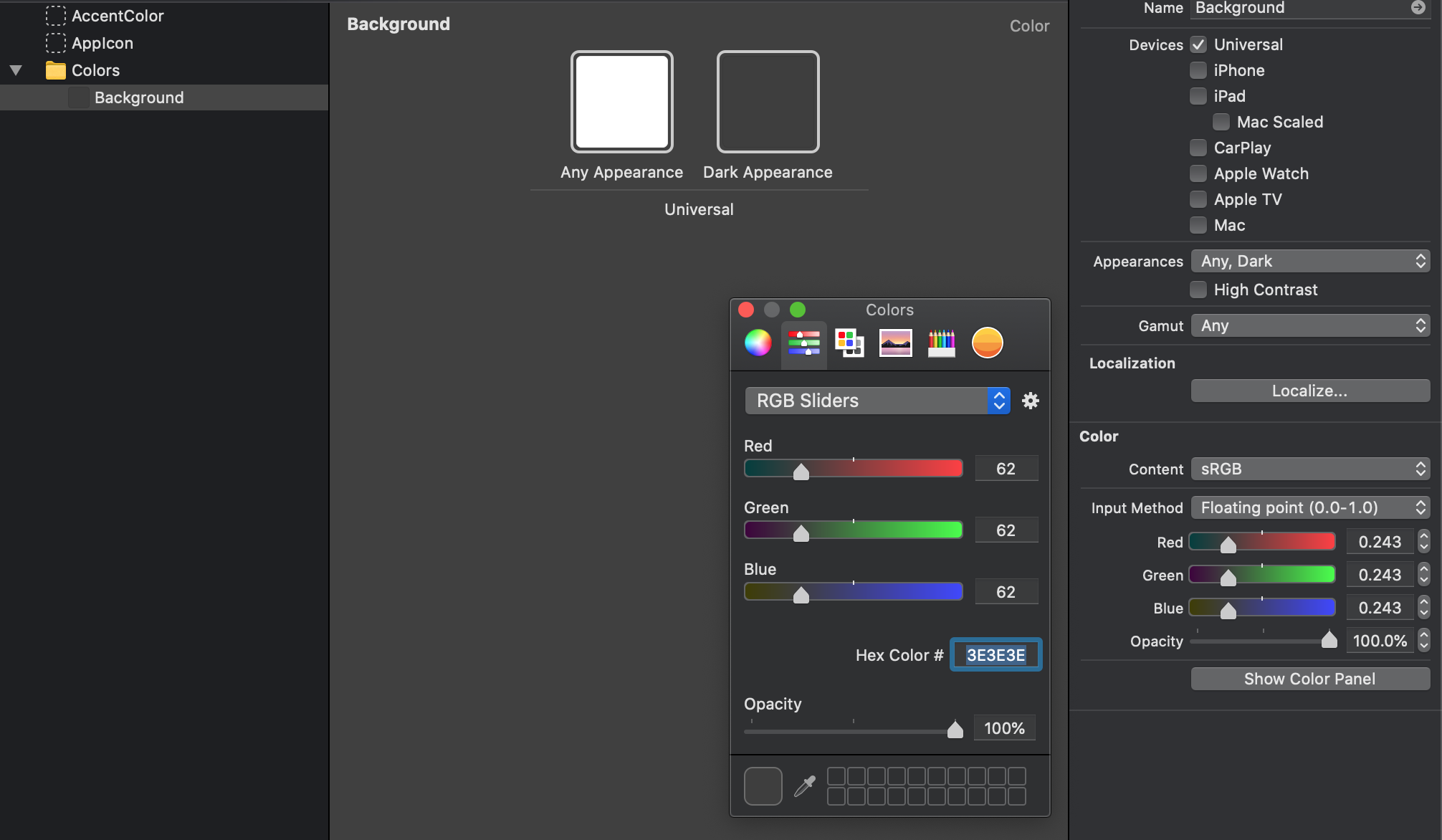Switch to the pencils color picker
The height and width of the screenshot is (840, 1442).
941,343
